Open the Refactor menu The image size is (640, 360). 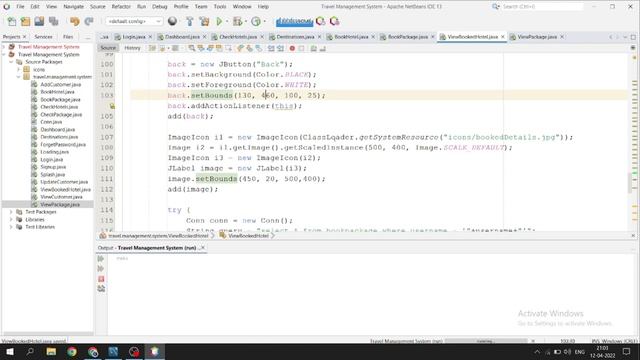coord(121,7)
